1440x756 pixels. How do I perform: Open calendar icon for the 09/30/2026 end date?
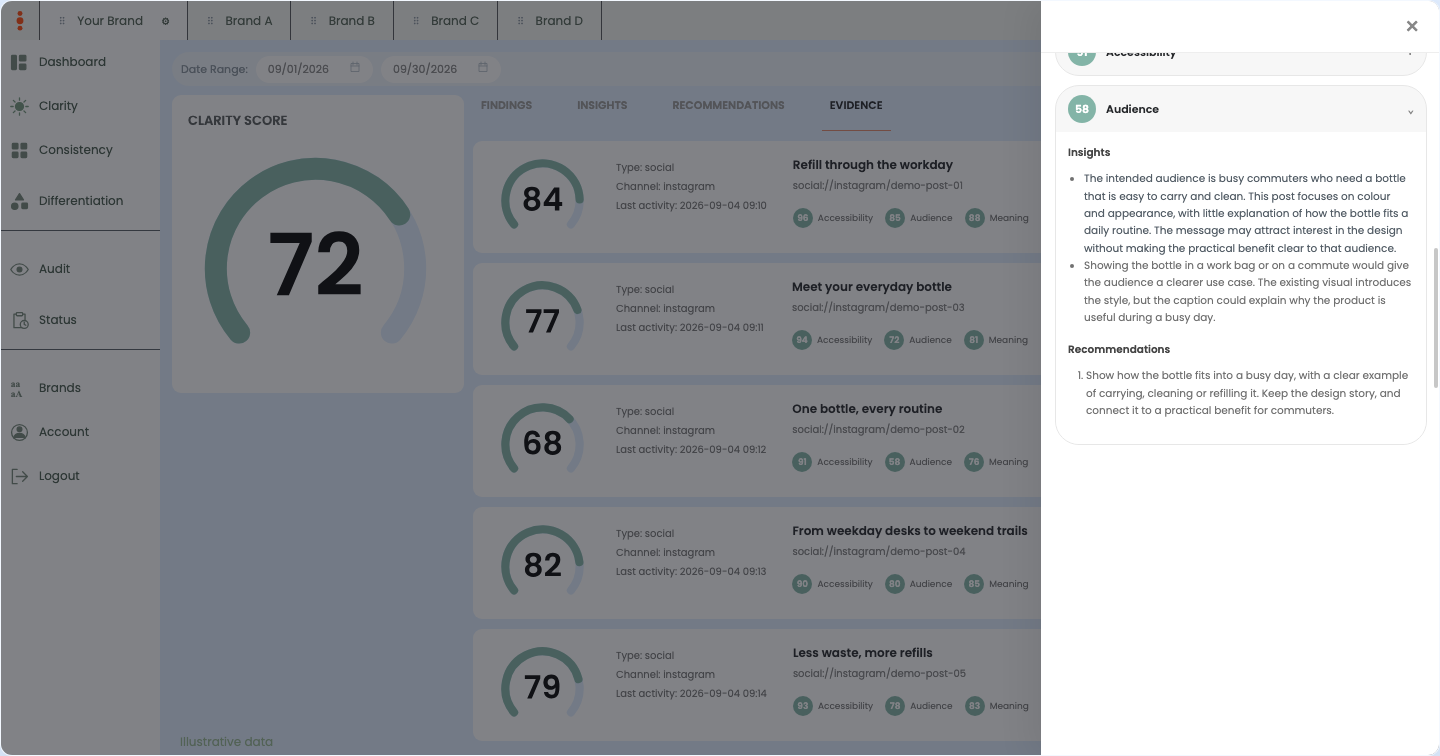tap(483, 68)
